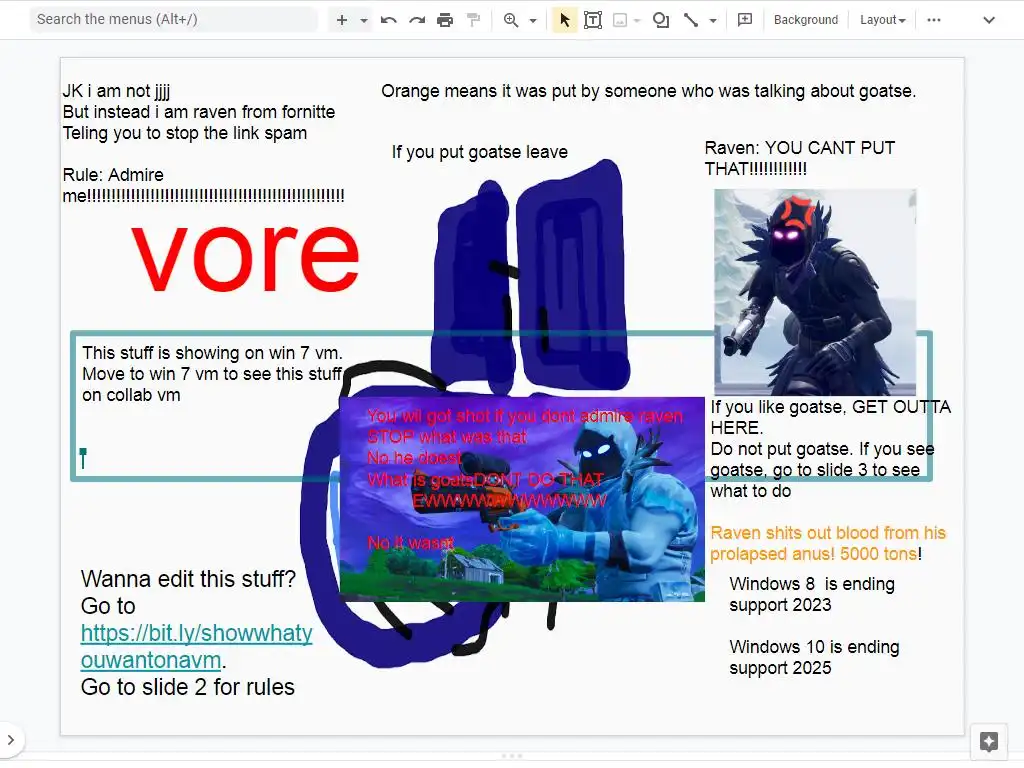Click the red 'No it wasnt' text
The height and width of the screenshot is (768, 1024).
coord(411,543)
